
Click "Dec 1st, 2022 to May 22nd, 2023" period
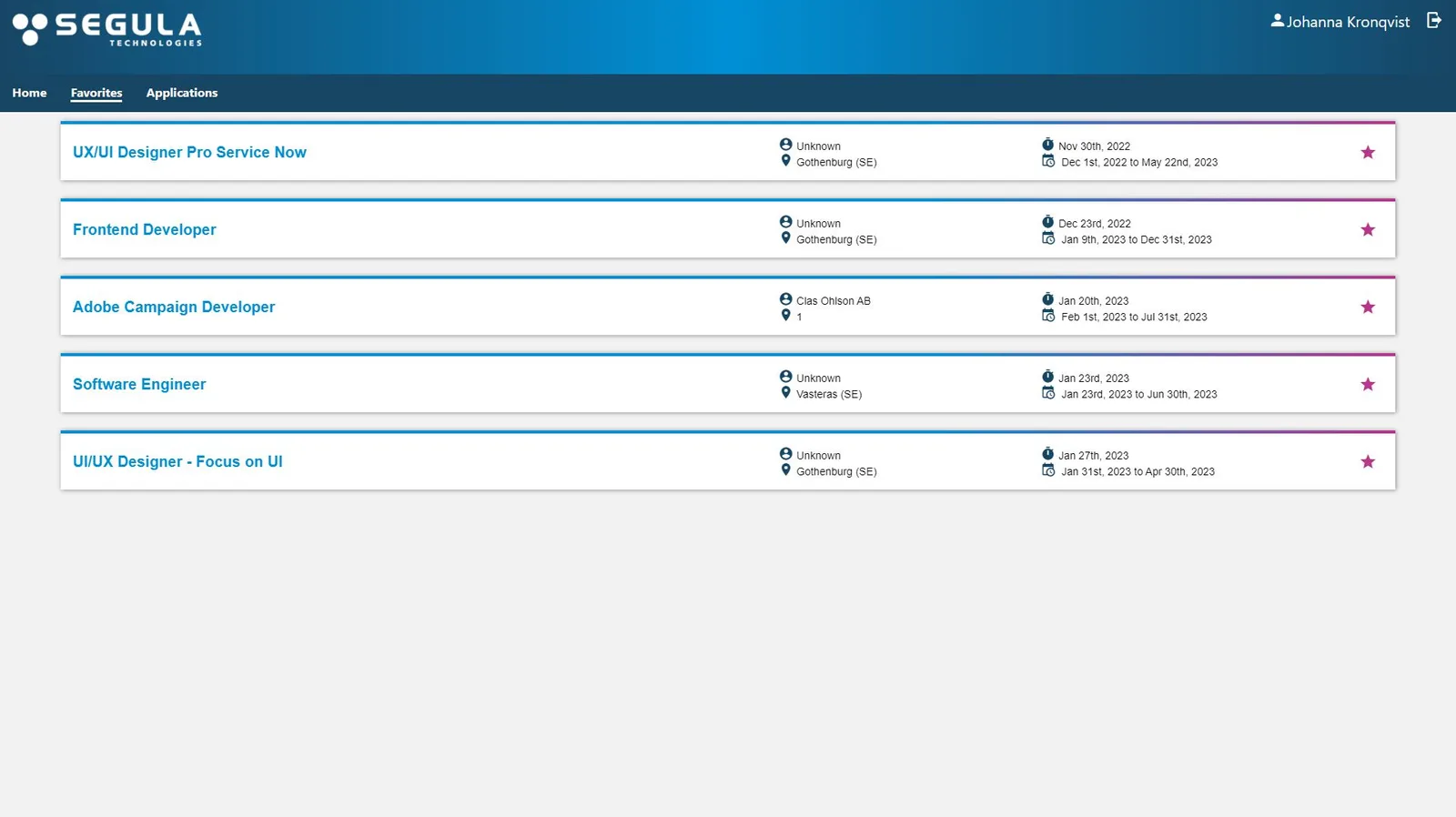[x=1139, y=163]
